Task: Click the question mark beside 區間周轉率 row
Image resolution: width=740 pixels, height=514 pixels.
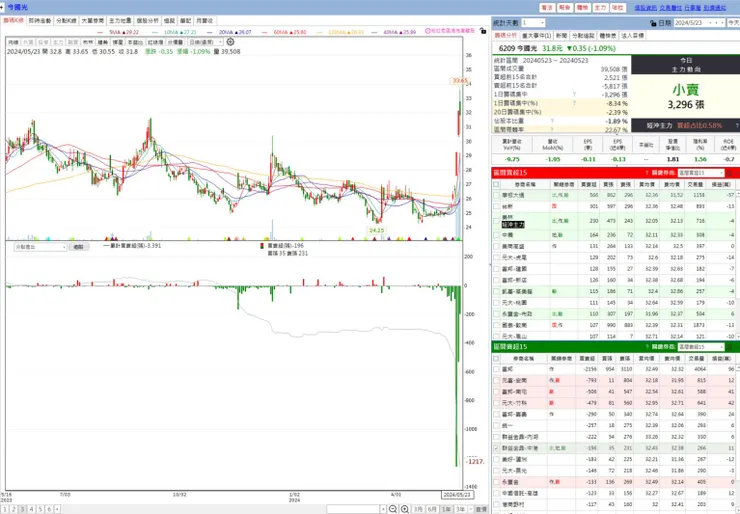Action: 552,129
